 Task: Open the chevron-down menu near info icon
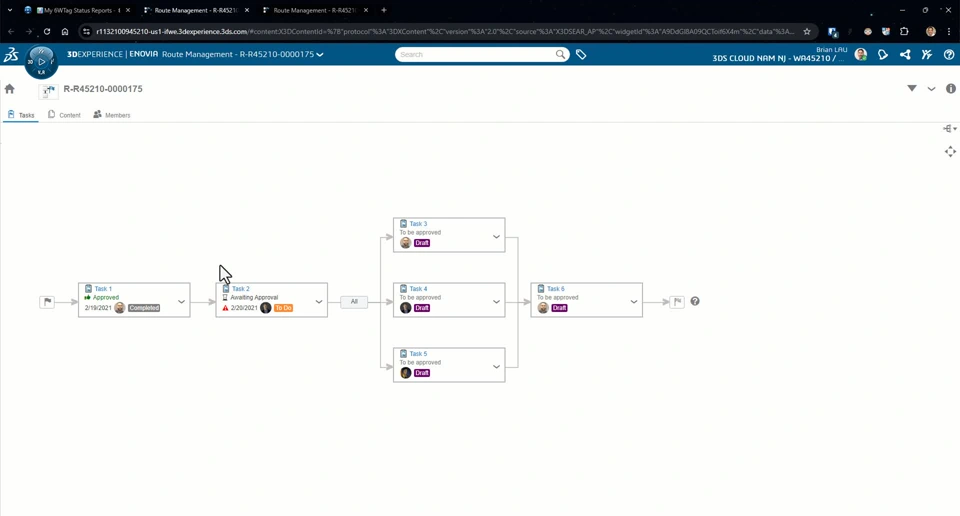click(x=931, y=89)
